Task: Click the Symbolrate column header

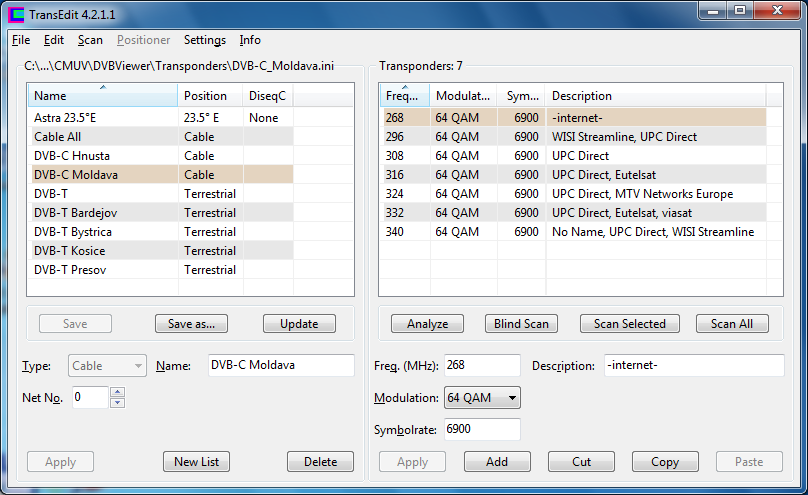Action: (521, 96)
